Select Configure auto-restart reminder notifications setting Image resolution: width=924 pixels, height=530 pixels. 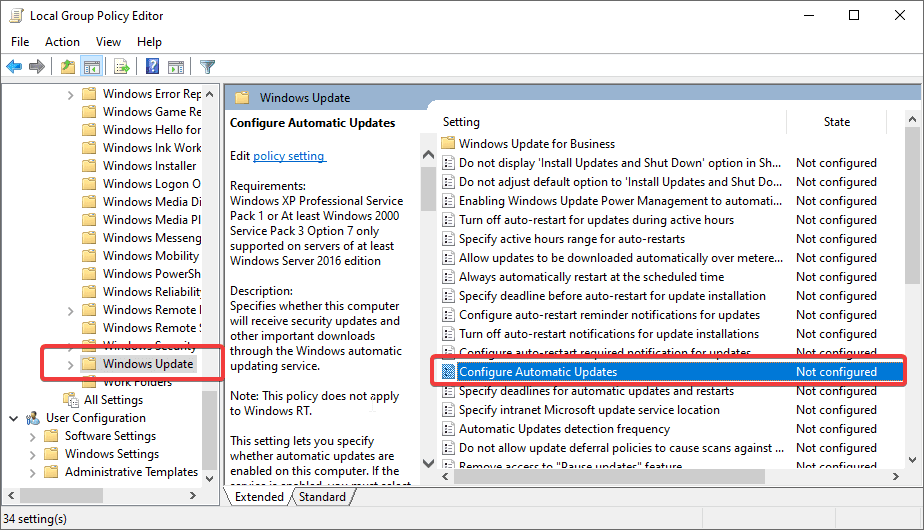(x=609, y=315)
